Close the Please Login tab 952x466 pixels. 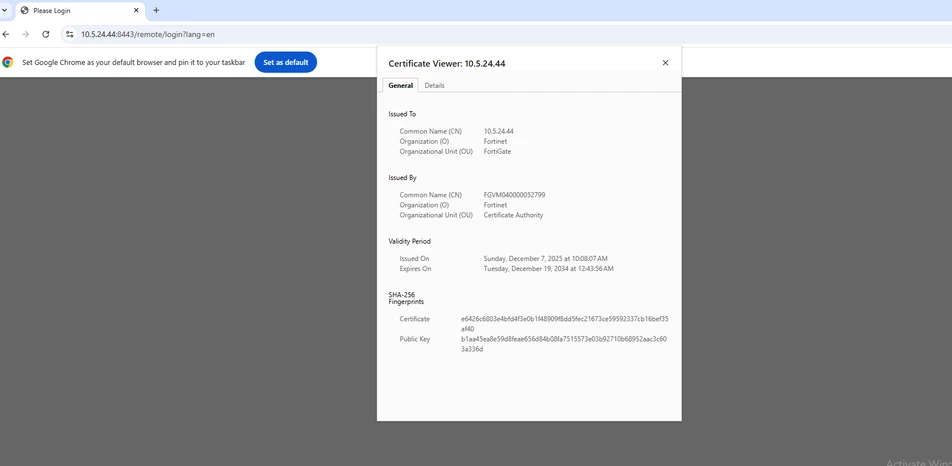tap(137, 10)
